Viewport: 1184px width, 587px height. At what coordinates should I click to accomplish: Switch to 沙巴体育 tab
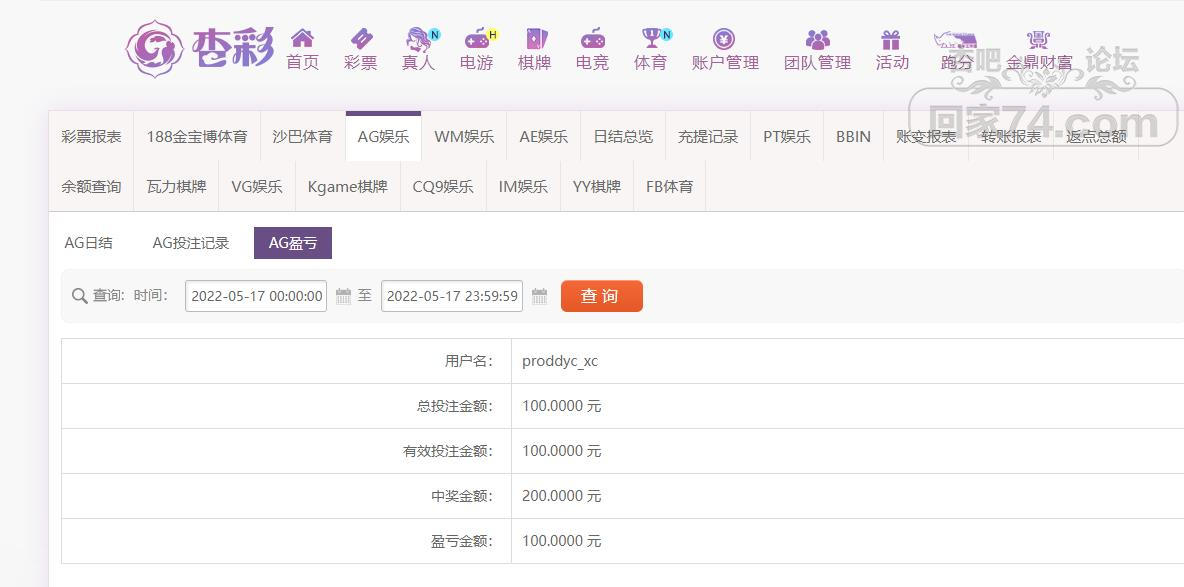point(303,137)
